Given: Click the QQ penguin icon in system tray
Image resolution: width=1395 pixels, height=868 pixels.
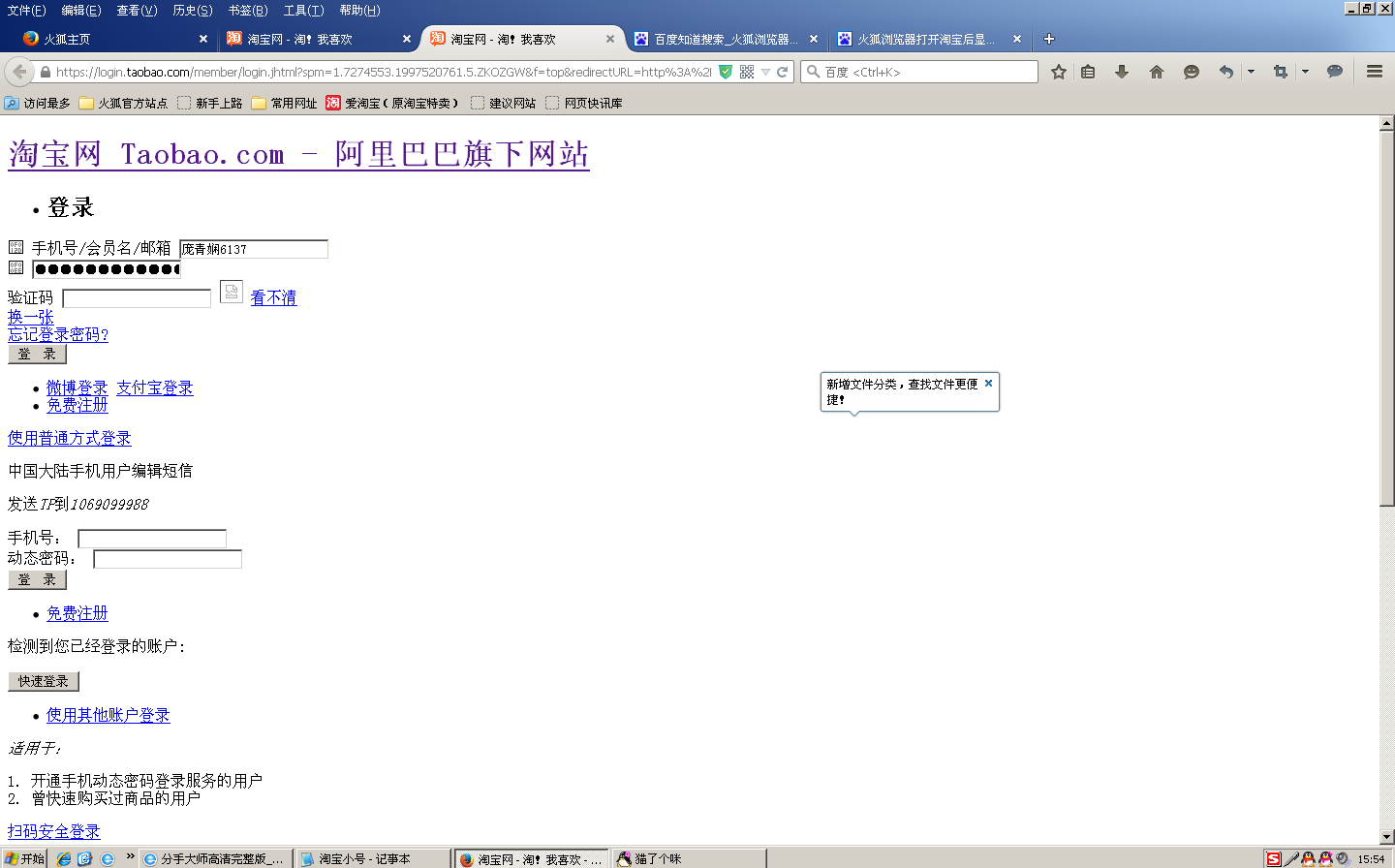Looking at the screenshot, I should [x=1309, y=858].
